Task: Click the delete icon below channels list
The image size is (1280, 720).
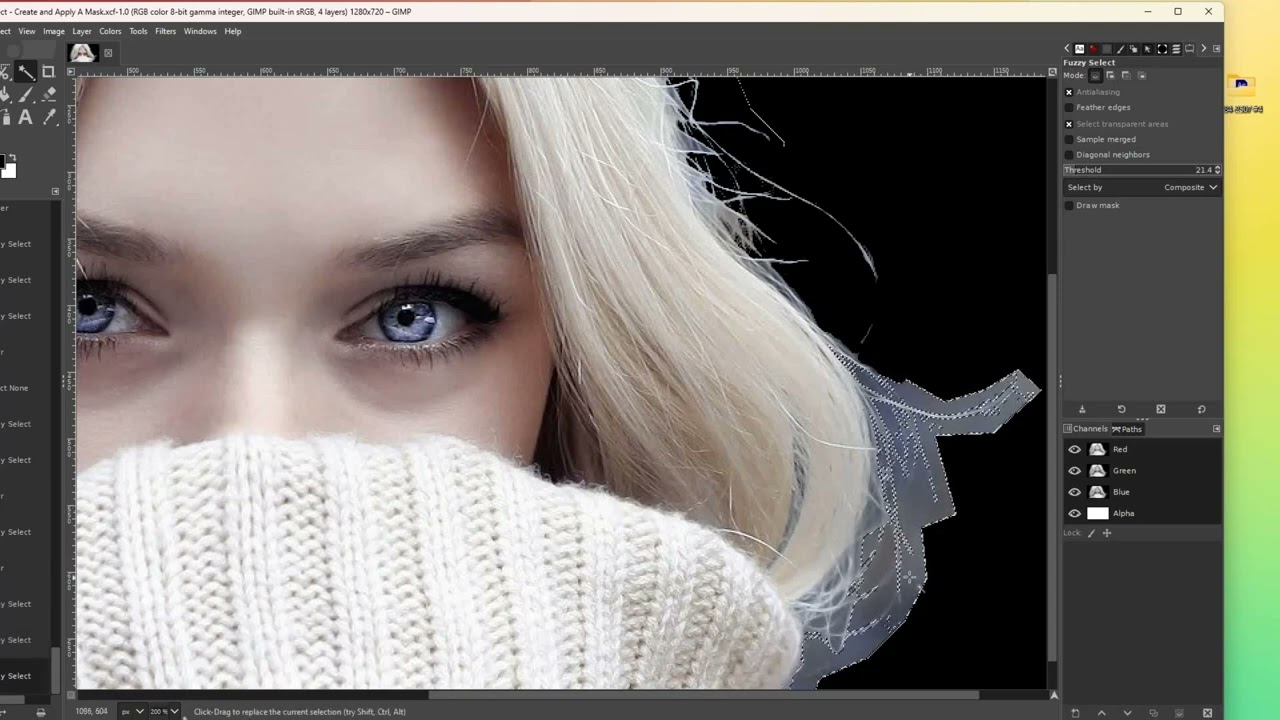Action: pyautogui.click(x=1208, y=713)
